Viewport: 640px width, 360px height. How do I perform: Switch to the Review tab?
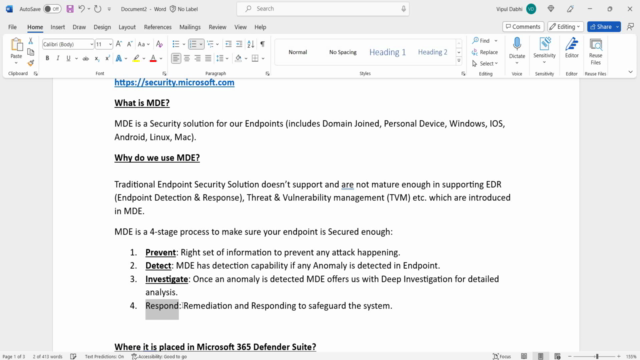click(x=217, y=27)
